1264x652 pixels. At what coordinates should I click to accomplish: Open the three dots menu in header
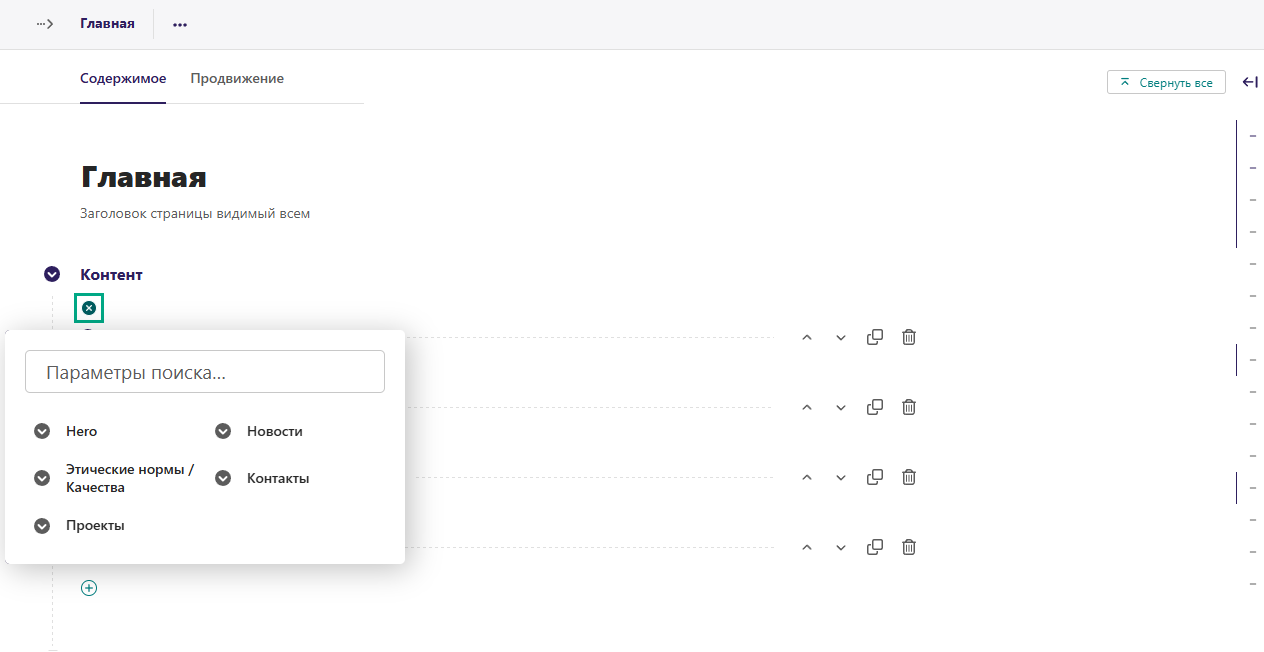[x=180, y=24]
